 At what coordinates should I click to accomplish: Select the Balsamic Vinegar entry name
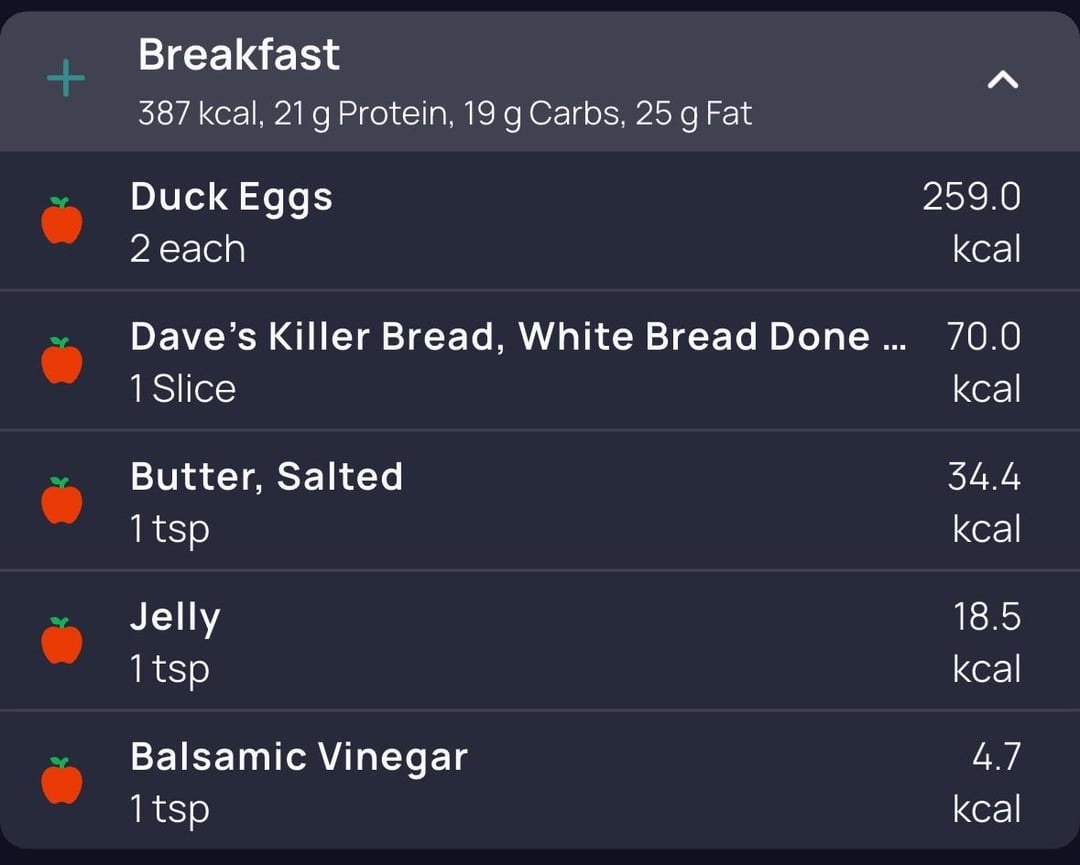(298, 757)
